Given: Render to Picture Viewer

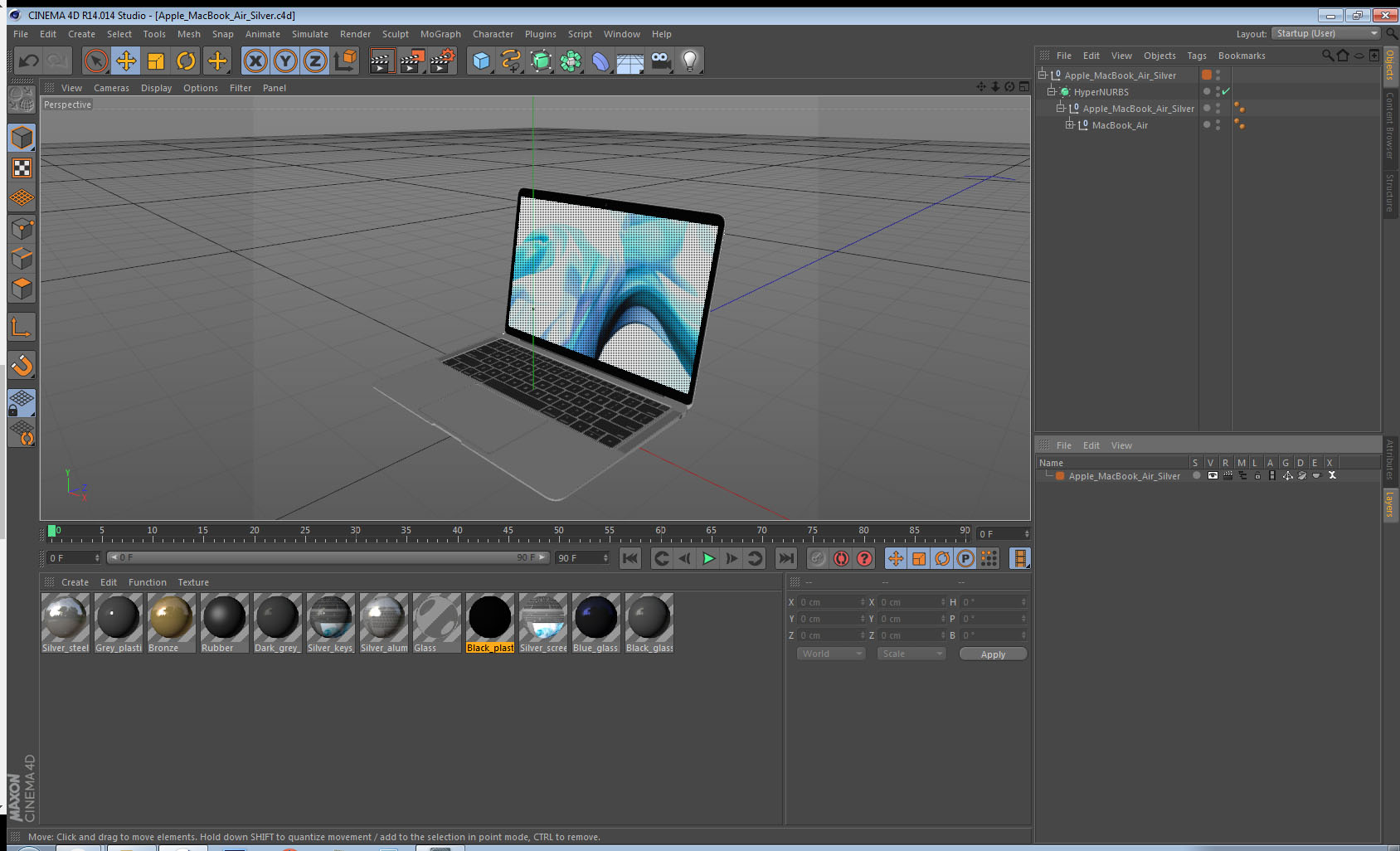Looking at the screenshot, I should click(x=412, y=61).
